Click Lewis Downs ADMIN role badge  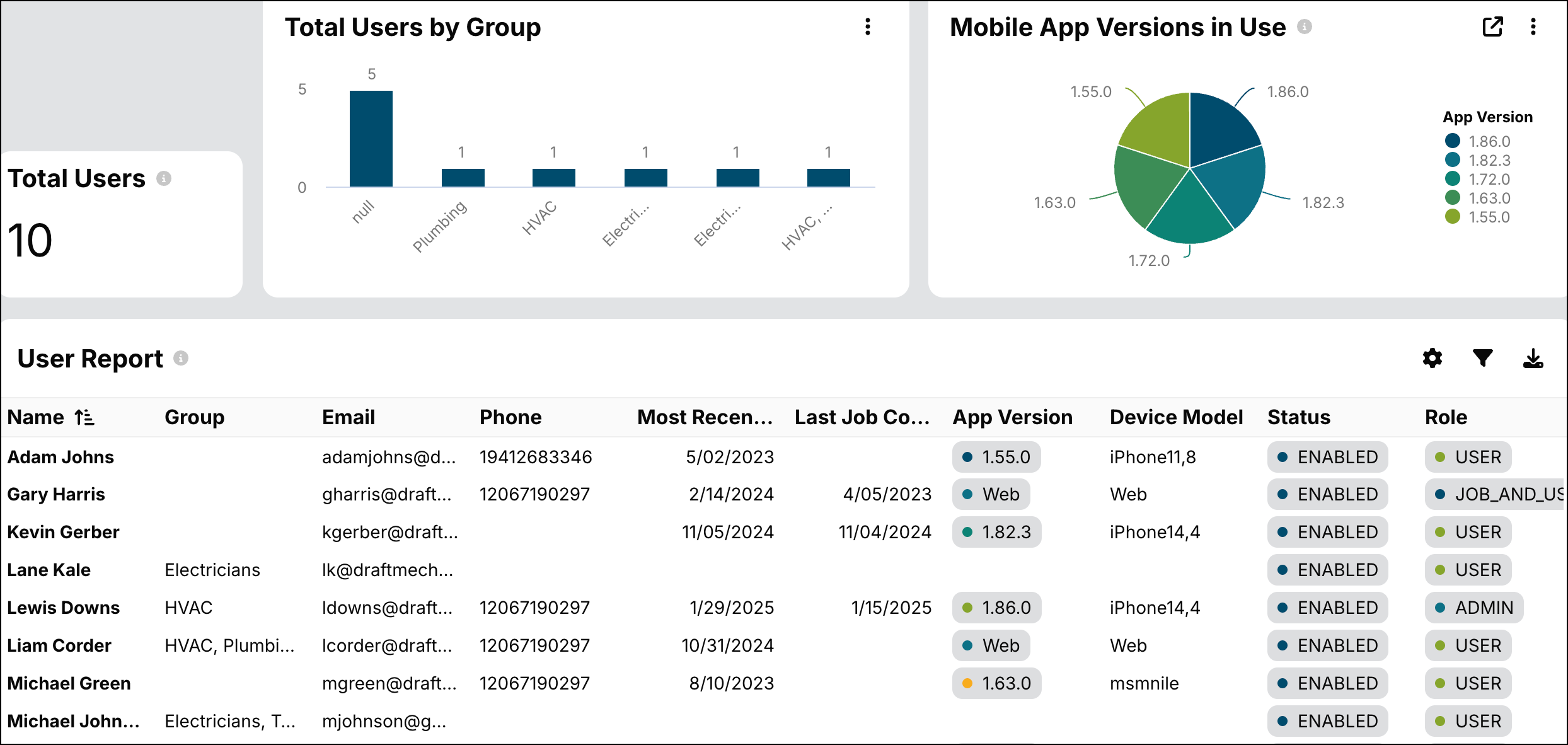tap(1473, 608)
